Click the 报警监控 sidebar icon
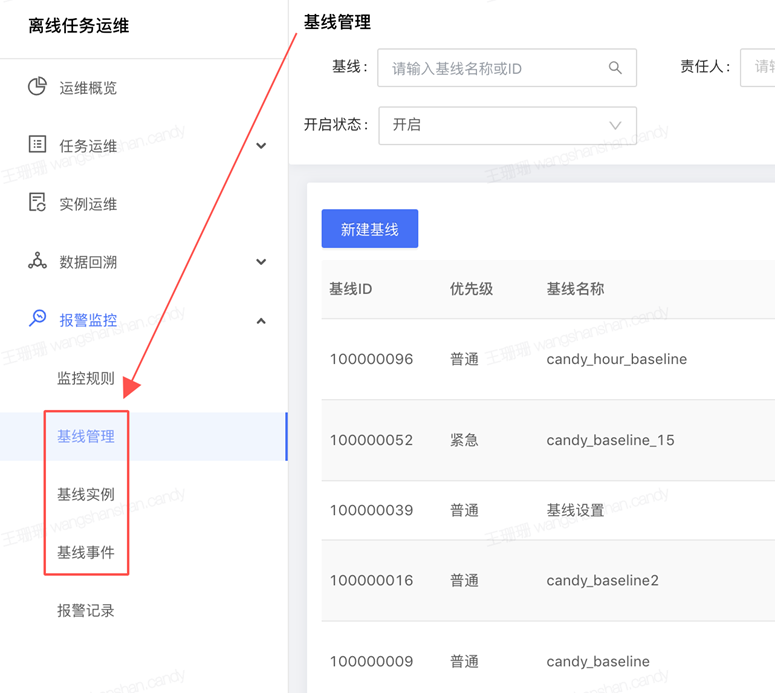 click(x=37, y=319)
